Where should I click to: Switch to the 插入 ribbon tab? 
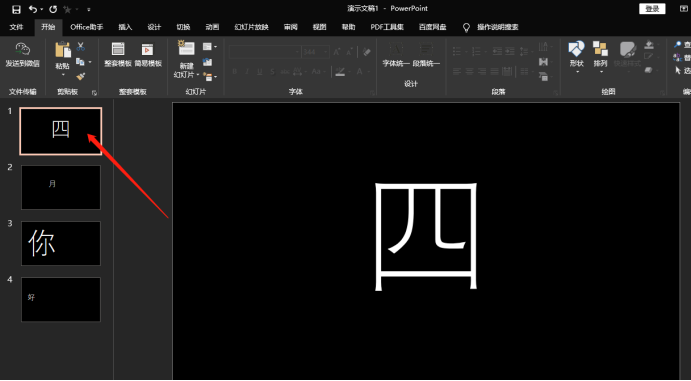(x=125, y=27)
